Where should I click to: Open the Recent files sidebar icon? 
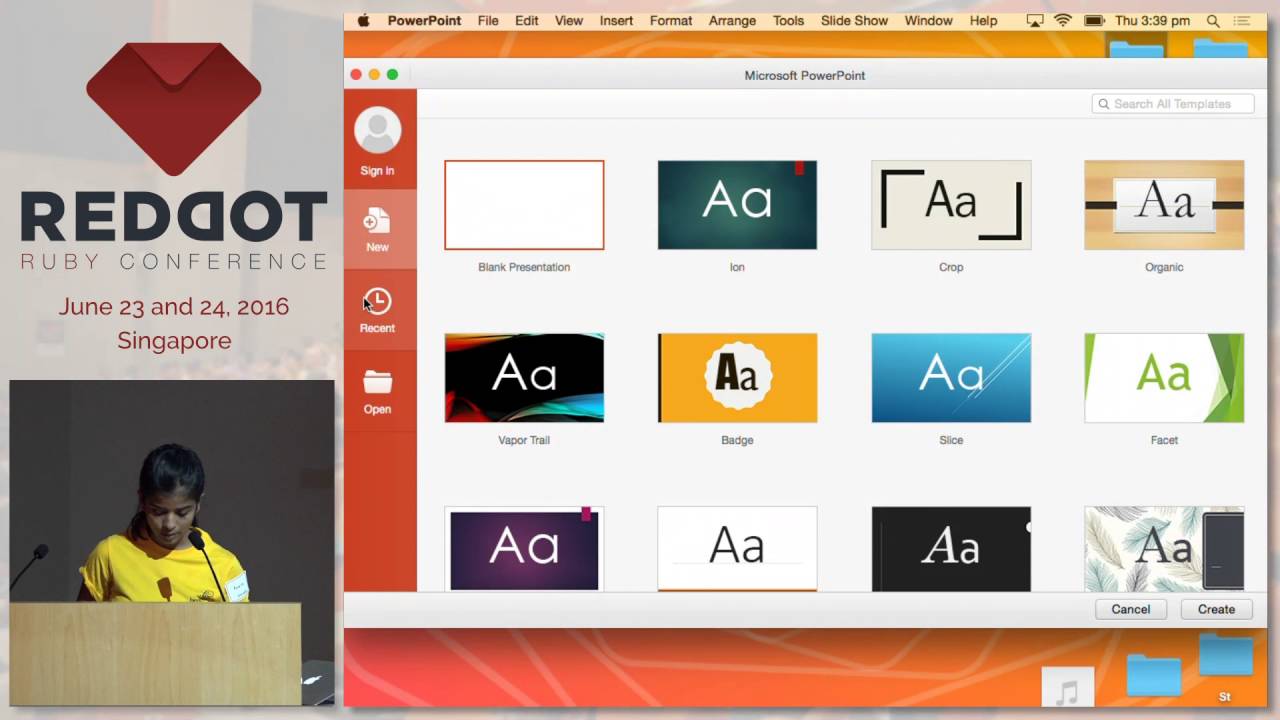(377, 302)
